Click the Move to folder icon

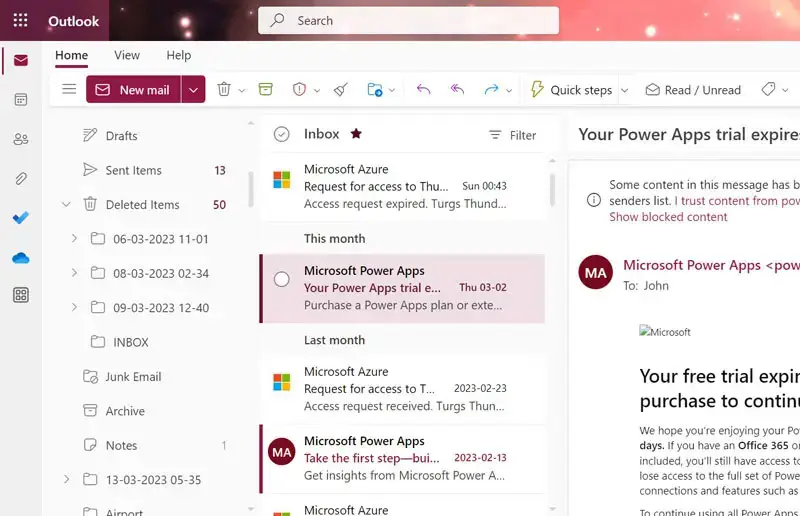coord(375,89)
